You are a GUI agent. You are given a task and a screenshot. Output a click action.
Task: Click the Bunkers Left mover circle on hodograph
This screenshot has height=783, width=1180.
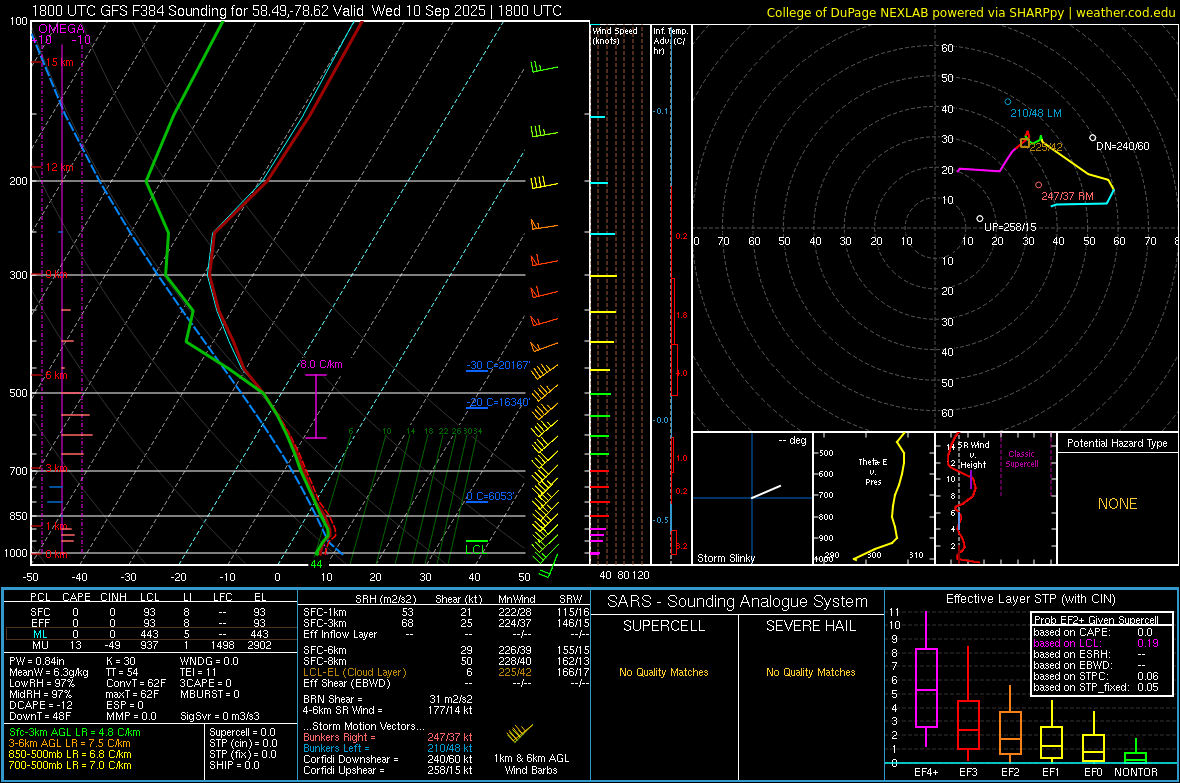1008,102
